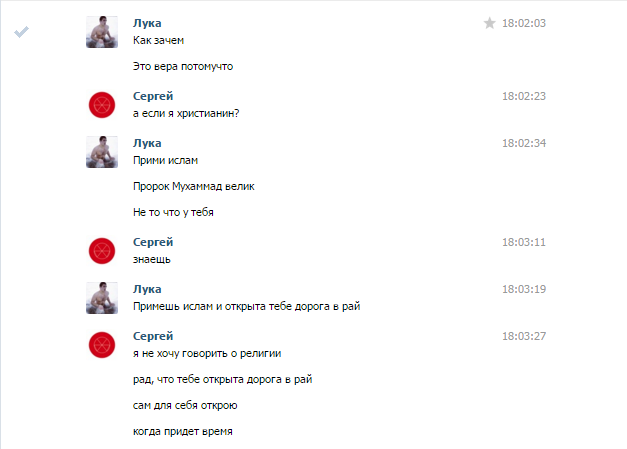Open Лука profile name above Как зачем

(147, 23)
